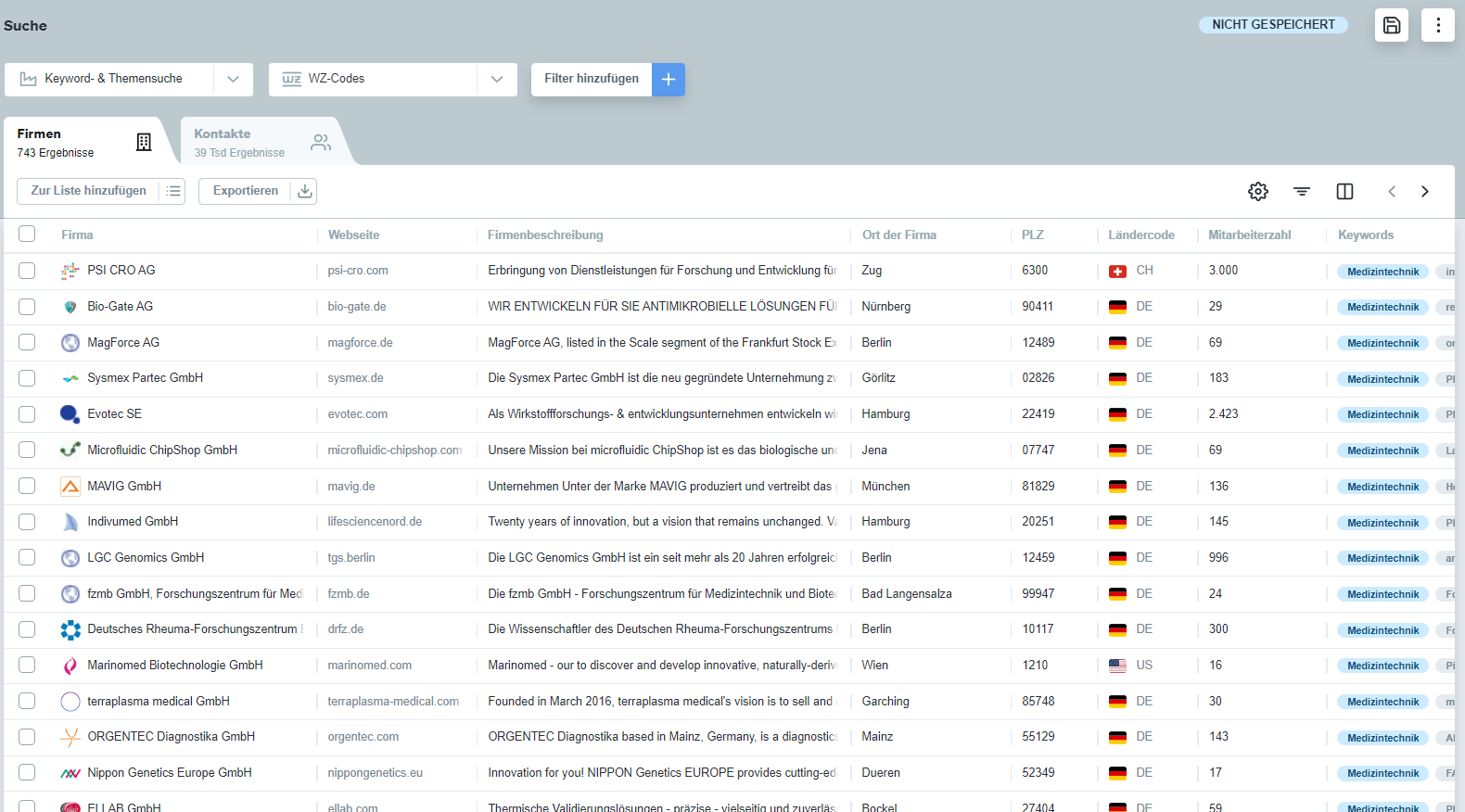
Task: Click Indivumed GmbH logo icon
Action: [x=70, y=522]
